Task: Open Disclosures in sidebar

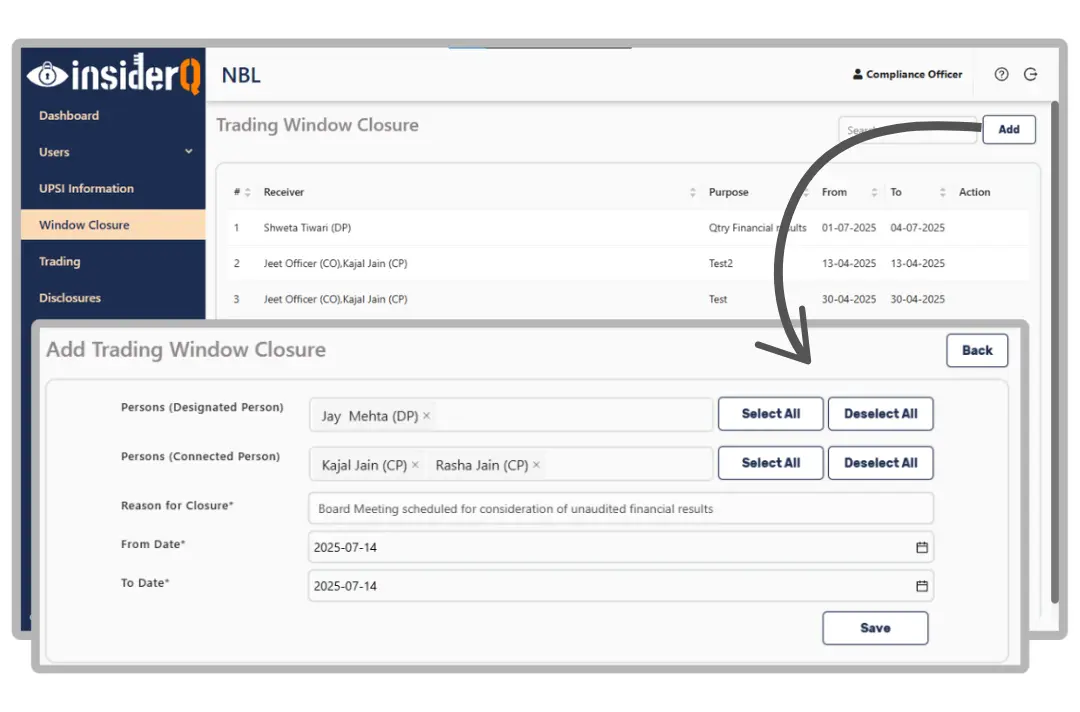Action: click(x=70, y=298)
